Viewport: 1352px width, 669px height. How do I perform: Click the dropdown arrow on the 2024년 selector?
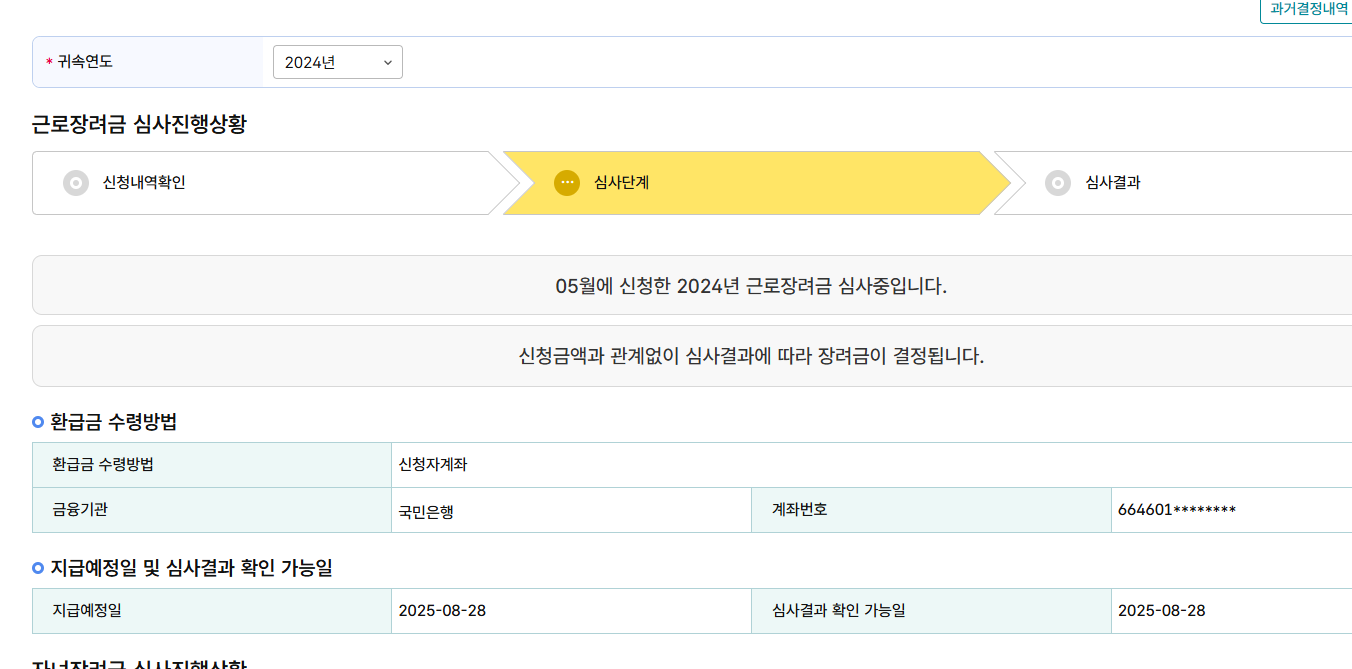click(x=388, y=62)
